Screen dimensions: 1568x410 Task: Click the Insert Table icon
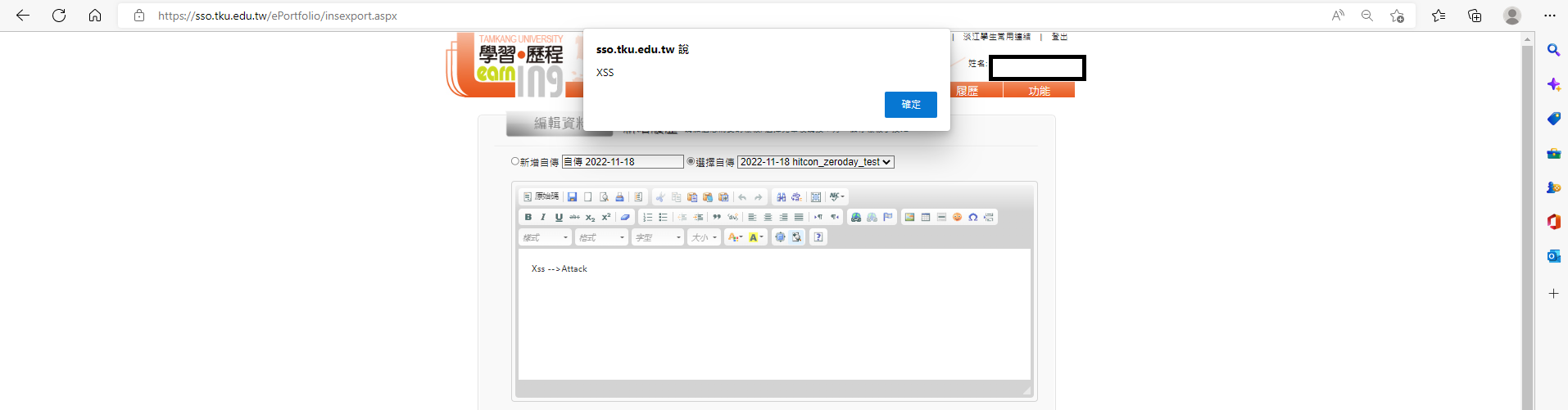click(x=926, y=217)
